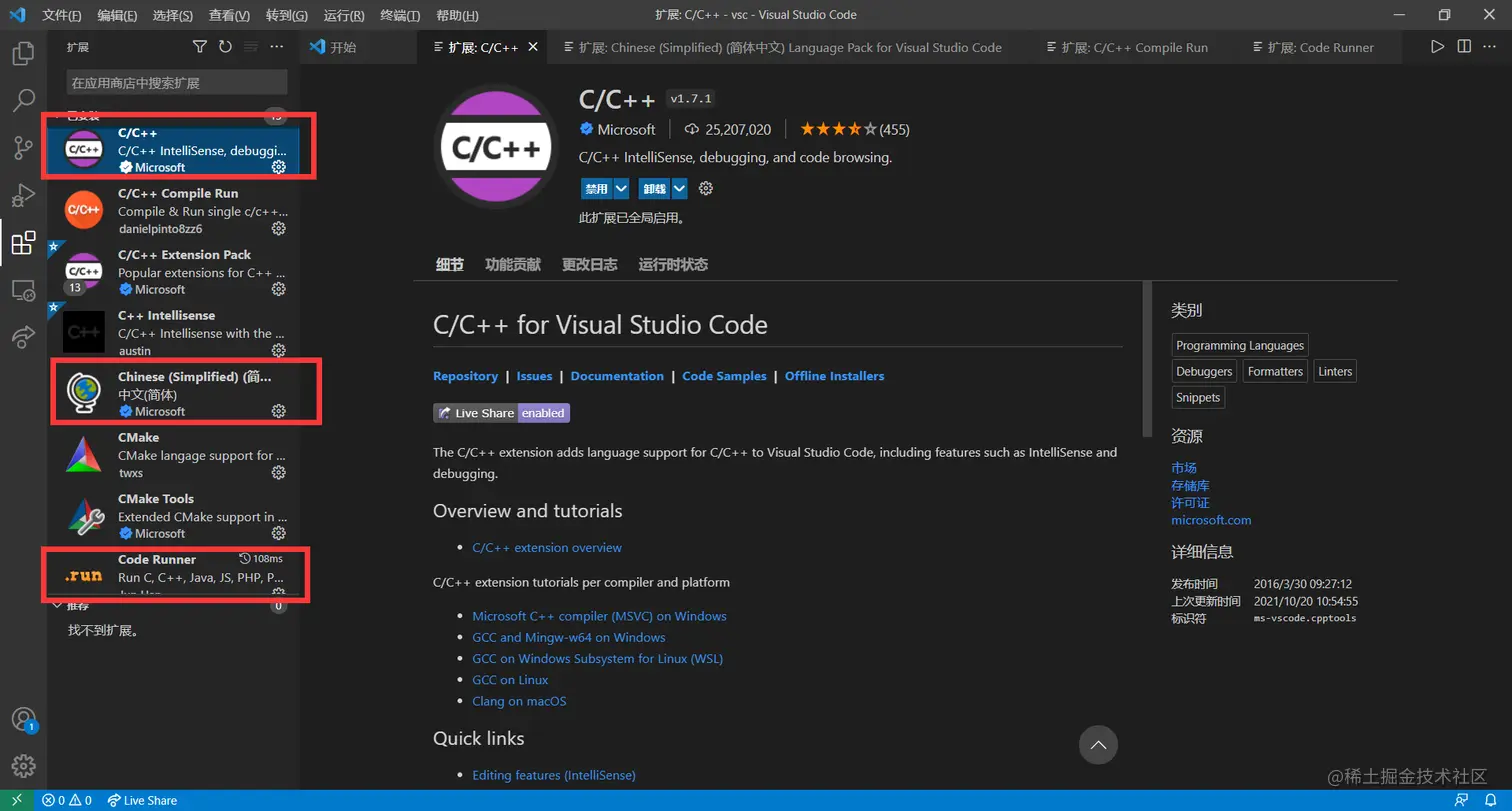Open the 文件 menu
1512x811 pixels.
click(x=62, y=15)
